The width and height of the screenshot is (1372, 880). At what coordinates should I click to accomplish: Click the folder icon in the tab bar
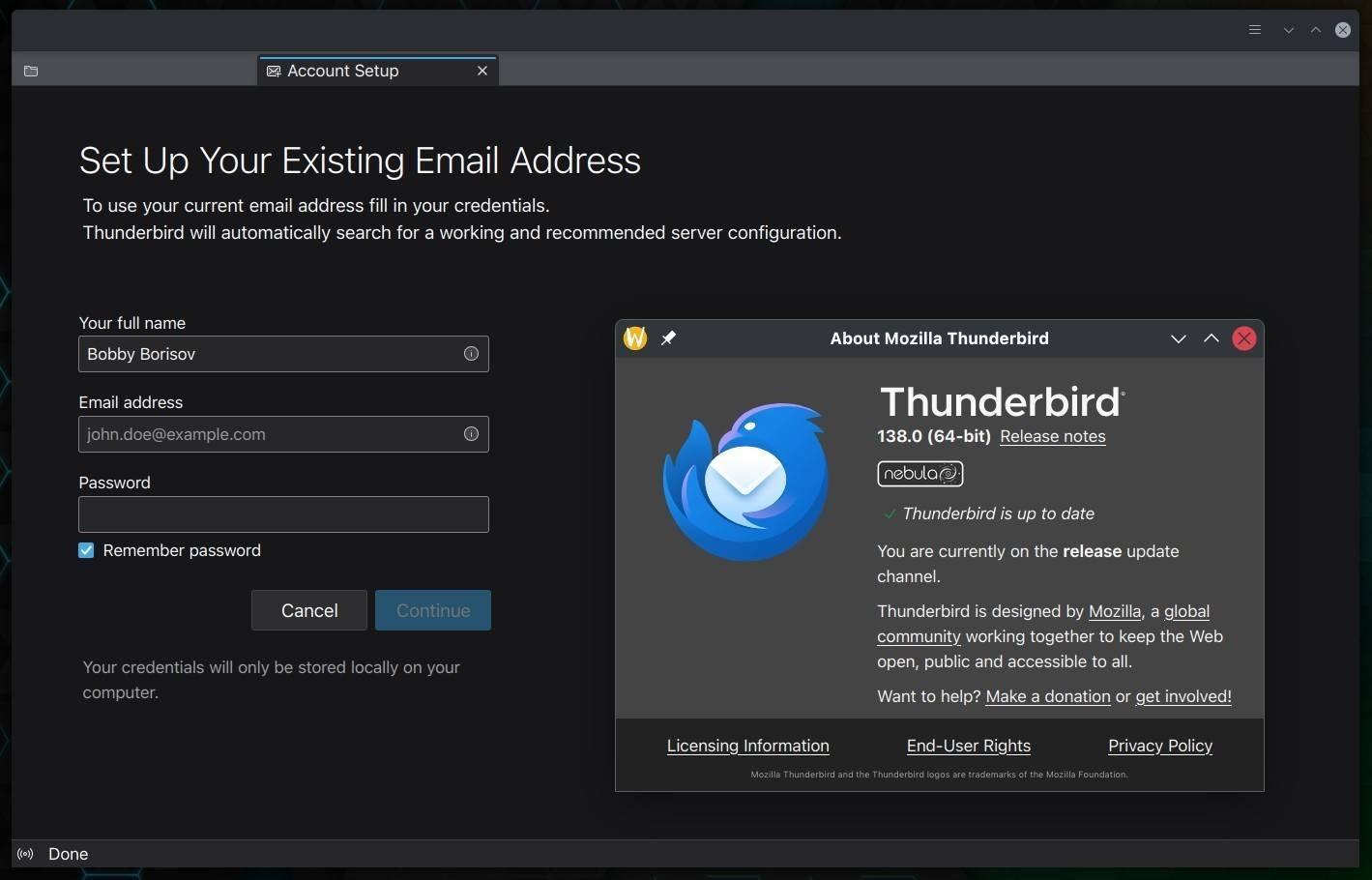(30, 71)
